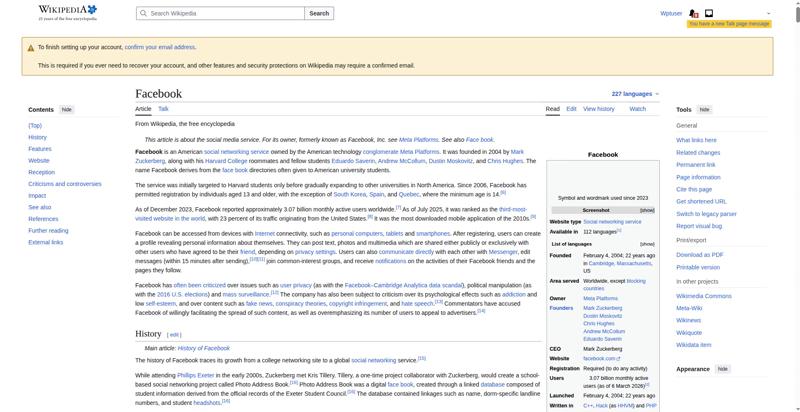Jump to External links in contents
This screenshot has width=800, height=412.
(46, 242)
